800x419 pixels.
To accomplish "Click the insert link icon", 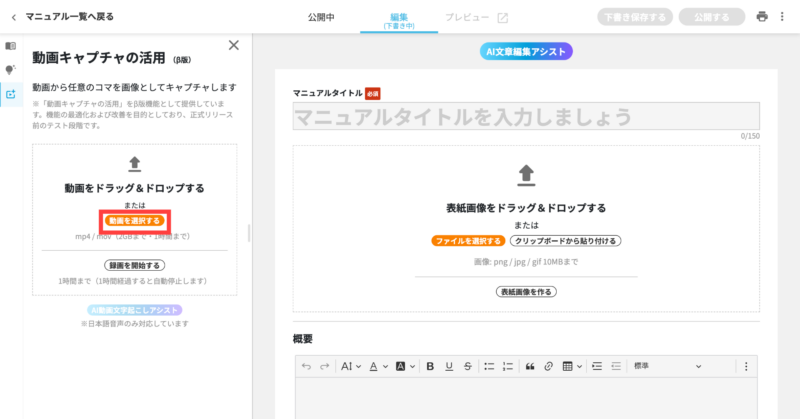I will click(x=548, y=366).
